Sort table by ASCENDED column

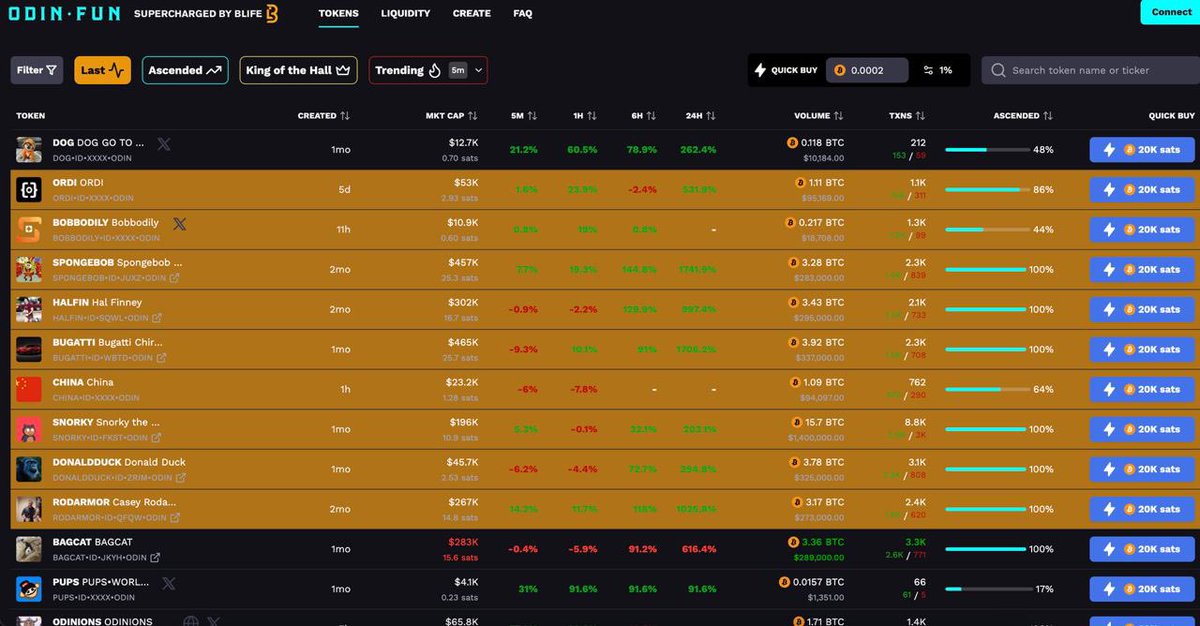[1023, 116]
